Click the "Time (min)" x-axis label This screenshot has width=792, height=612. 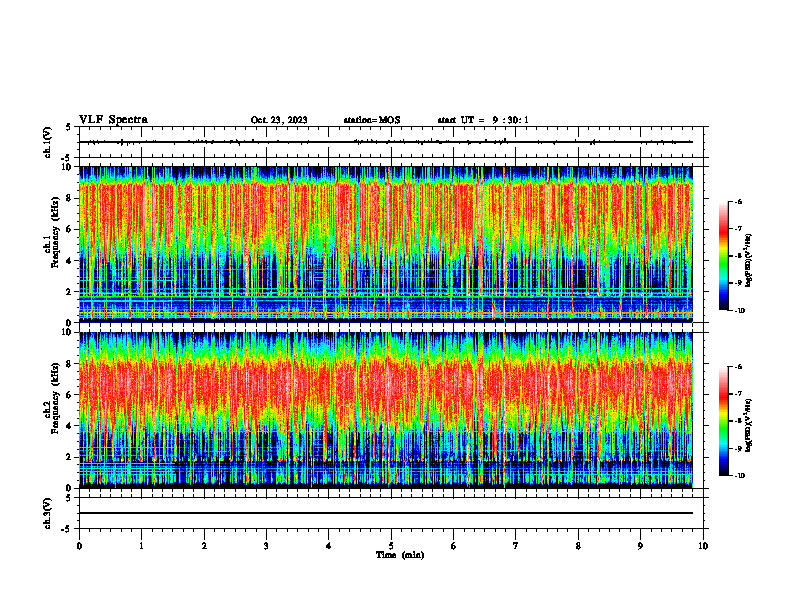(x=400, y=555)
